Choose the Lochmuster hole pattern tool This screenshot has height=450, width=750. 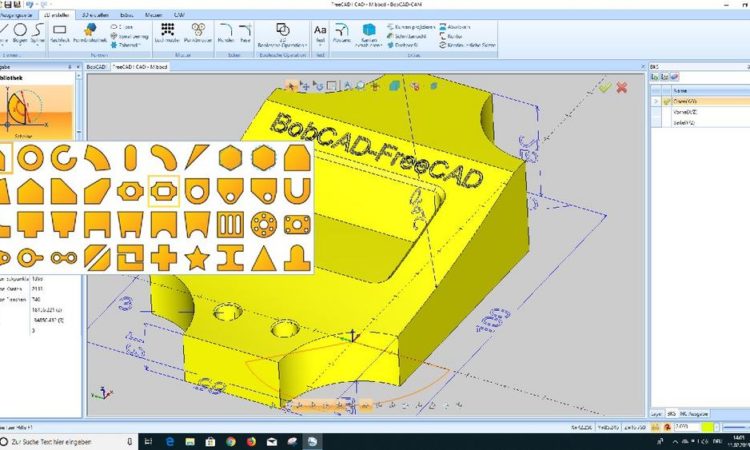(x=167, y=33)
